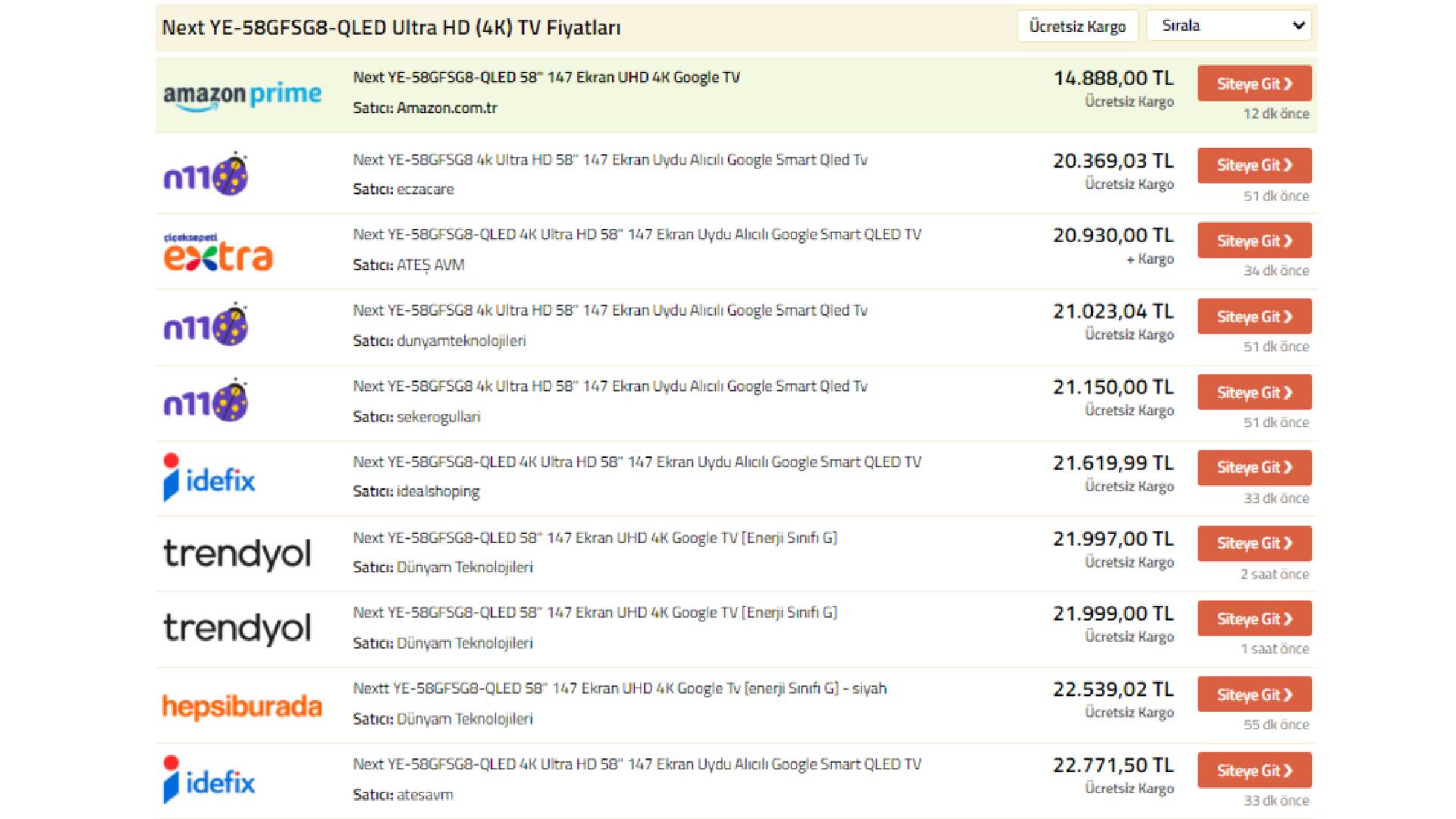Click the '55 dk önce' timestamp
This screenshot has width=1456, height=819.
pos(1276,725)
